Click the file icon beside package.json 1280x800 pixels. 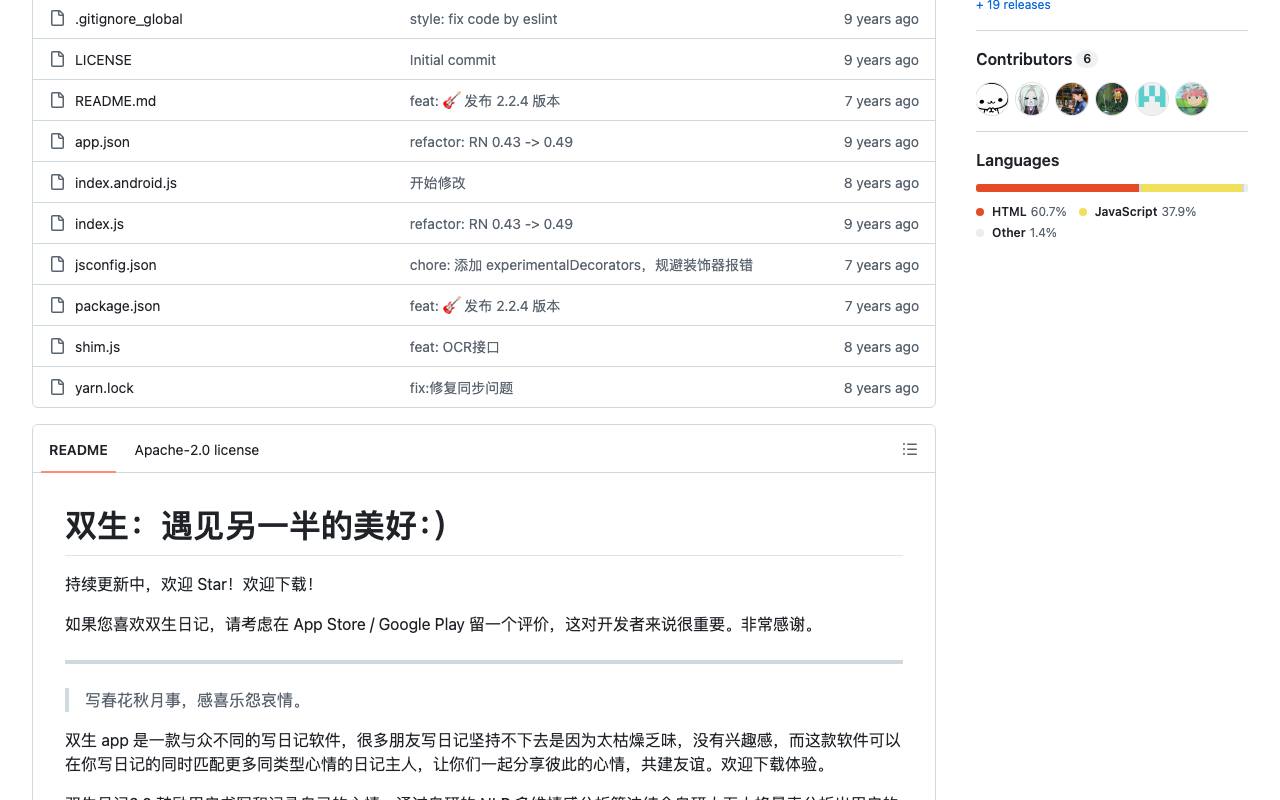pos(57,305)
